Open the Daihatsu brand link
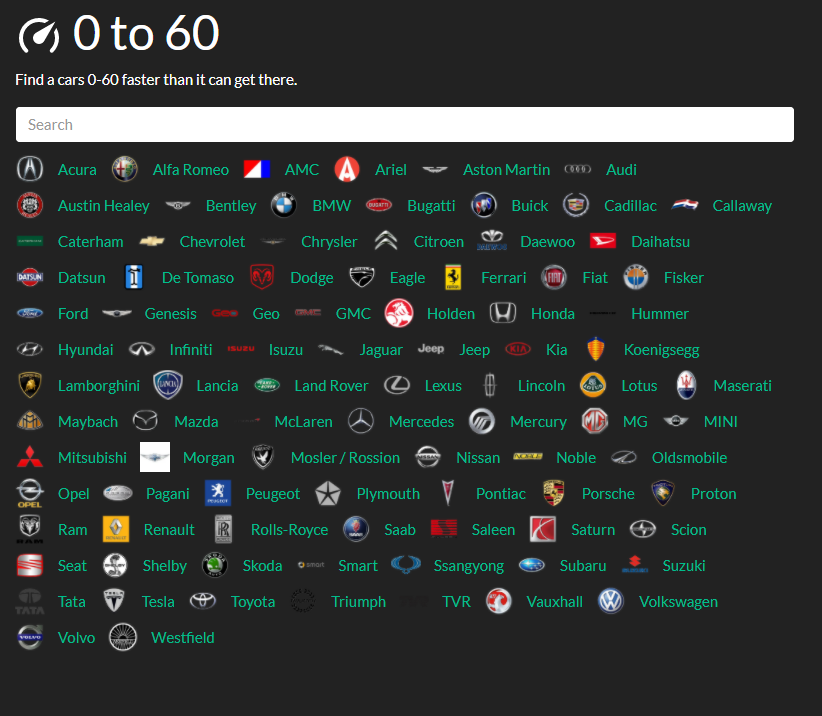This screenshot has height=716, width=822. (661, 241)
